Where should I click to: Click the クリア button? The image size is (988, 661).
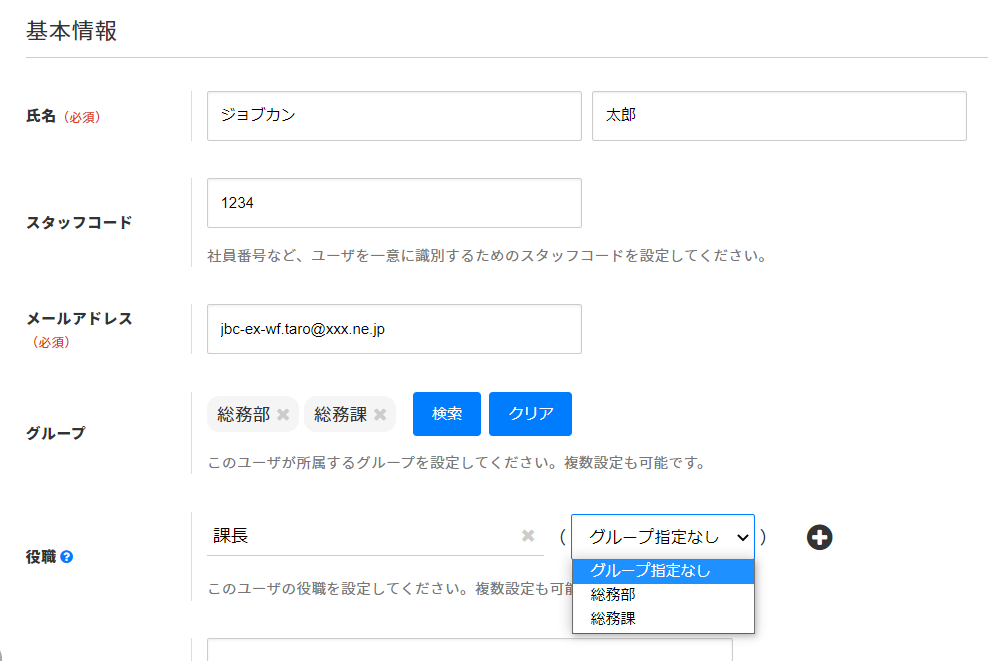click(x=530, y=413)
